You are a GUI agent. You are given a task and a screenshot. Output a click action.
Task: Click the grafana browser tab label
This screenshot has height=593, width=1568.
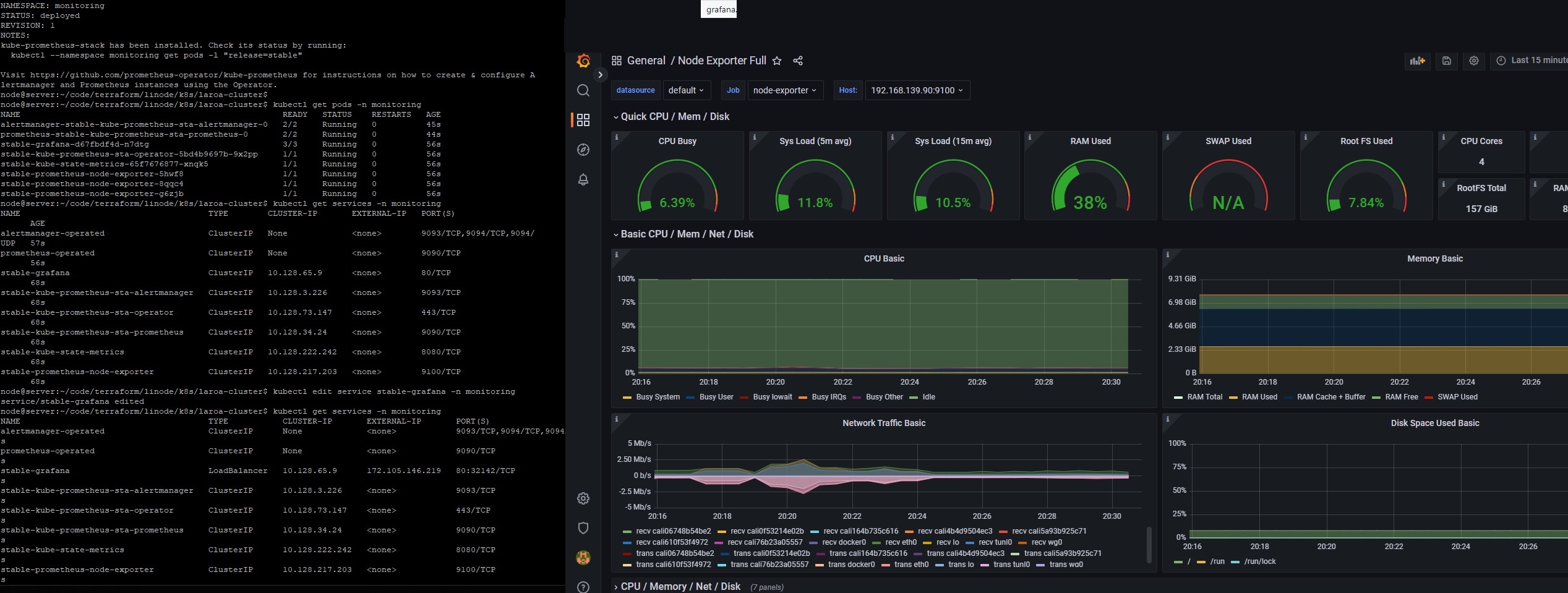[x=719, y=9]
